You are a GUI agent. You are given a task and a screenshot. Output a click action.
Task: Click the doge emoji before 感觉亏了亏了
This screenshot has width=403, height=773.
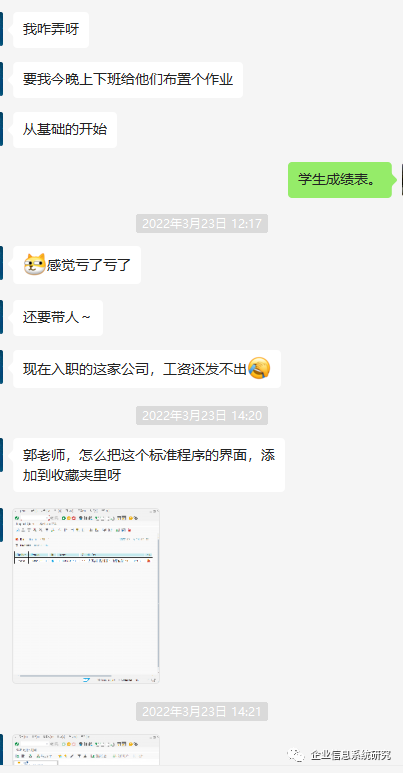(x=35, y=264)
